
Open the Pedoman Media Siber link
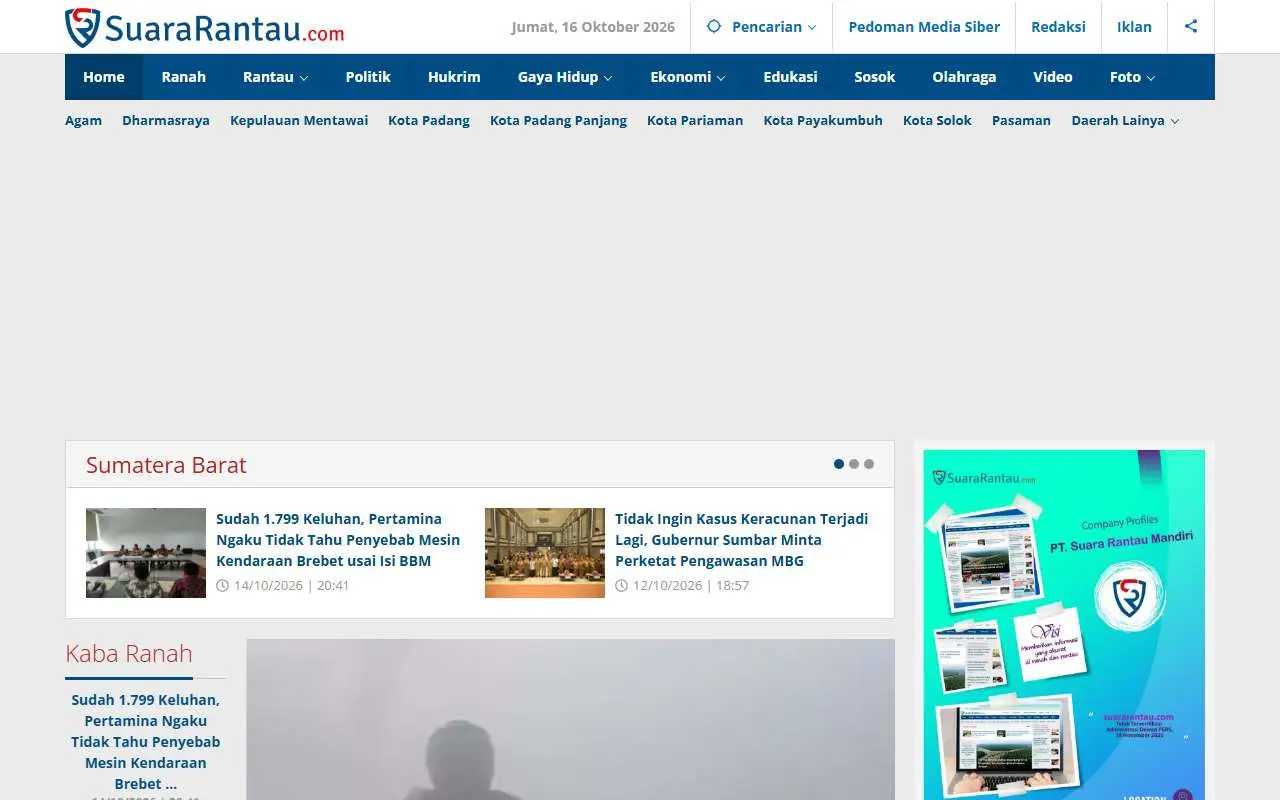(924, 27)
